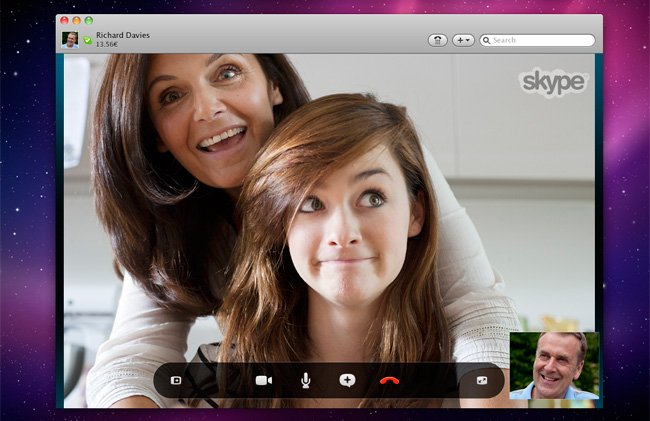650x421 pixels.
Task: Mute the microphone
Action: pyautogui.click(x=306, y=380)
